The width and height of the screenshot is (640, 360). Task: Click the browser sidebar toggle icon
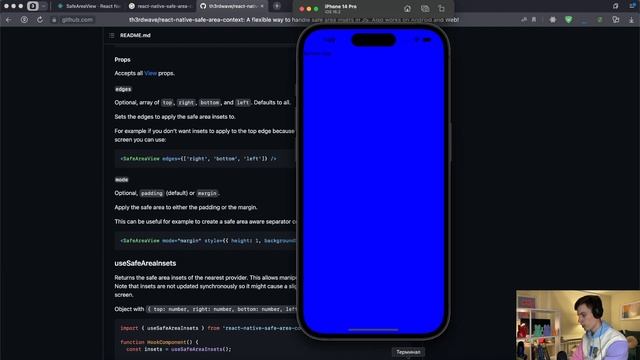[33, 6]
